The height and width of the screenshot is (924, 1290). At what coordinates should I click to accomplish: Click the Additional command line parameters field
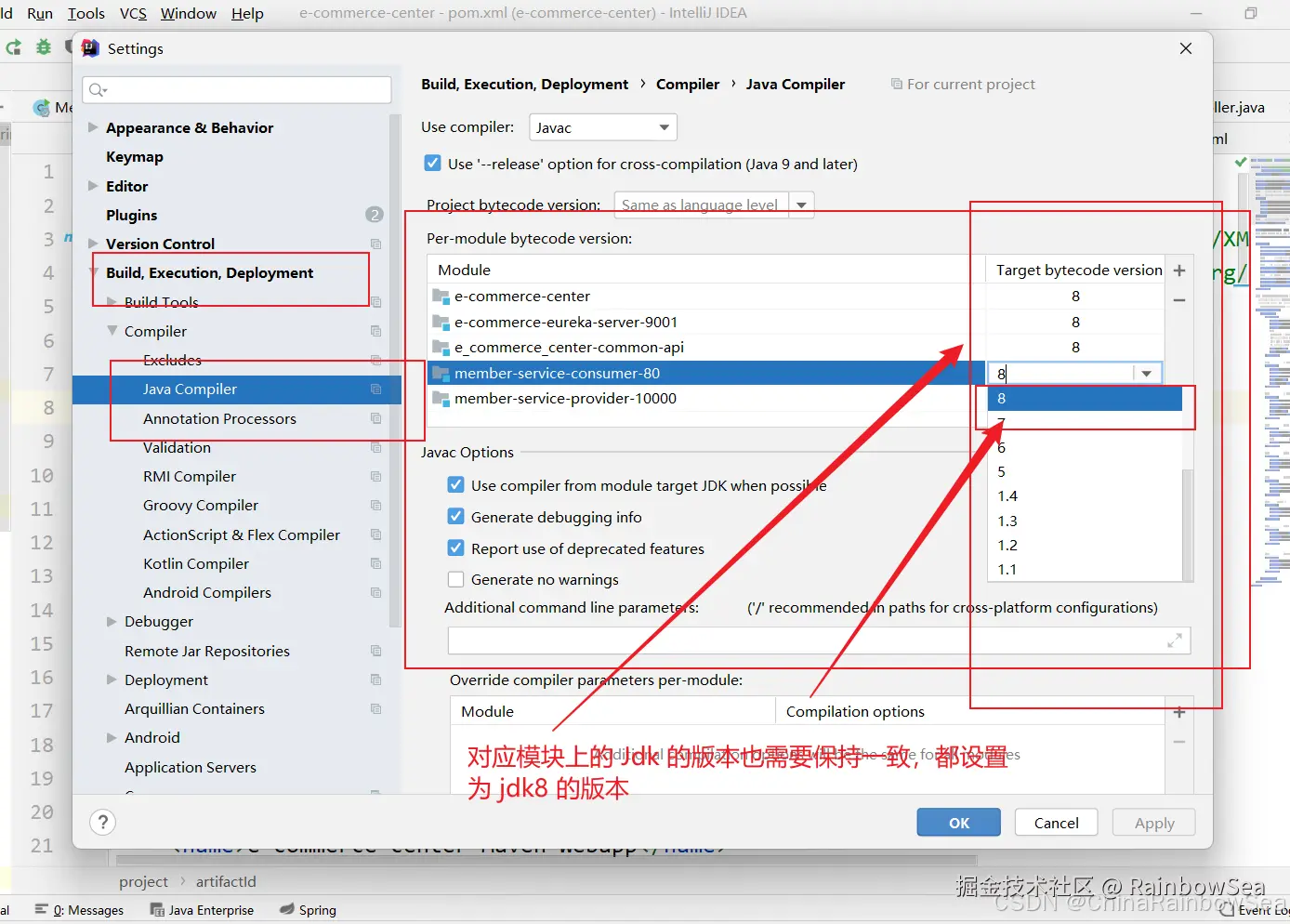tap(819, 640)
